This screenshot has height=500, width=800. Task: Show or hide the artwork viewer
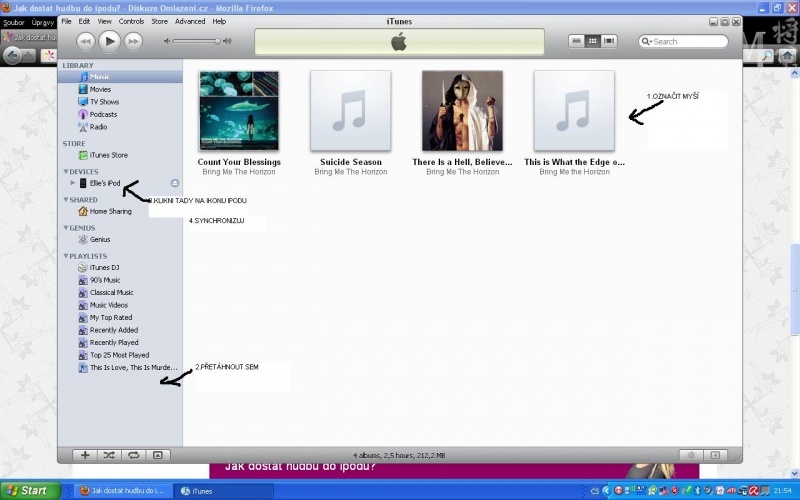[x=156, y=455]
